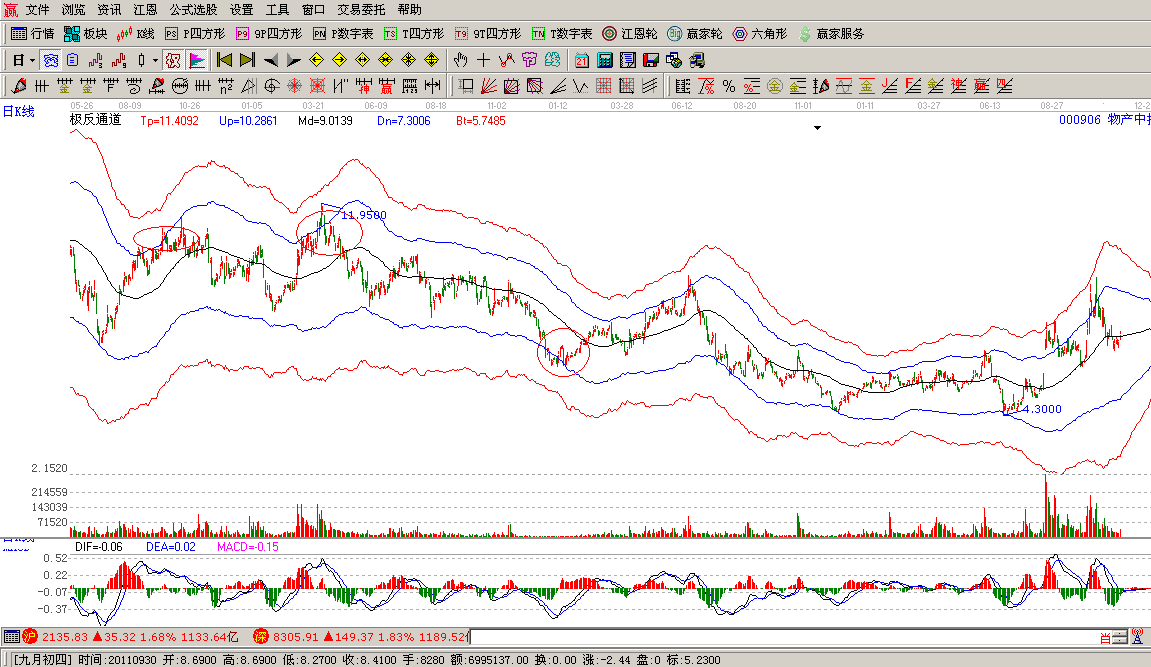This screenshot has height=667, width=1151.
Task: Toggle the pressed chart-overlay button beside 日
Action: (50, 60)
